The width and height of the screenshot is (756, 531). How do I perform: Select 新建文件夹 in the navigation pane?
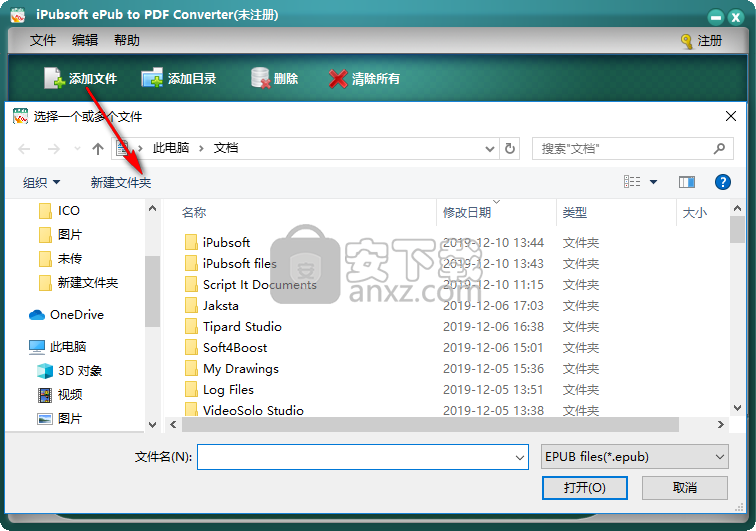tap(79, 283)
